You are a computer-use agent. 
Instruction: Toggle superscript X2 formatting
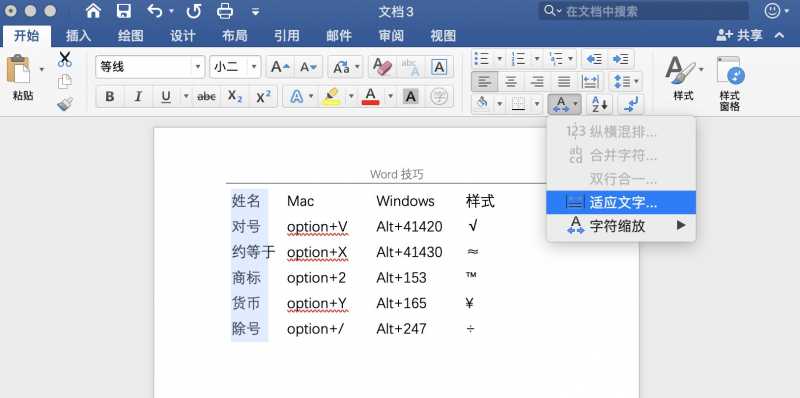263,96
